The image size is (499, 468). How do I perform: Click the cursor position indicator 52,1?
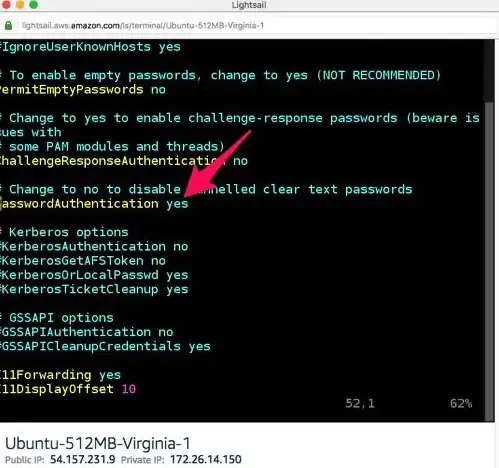[x=360, y=404]
